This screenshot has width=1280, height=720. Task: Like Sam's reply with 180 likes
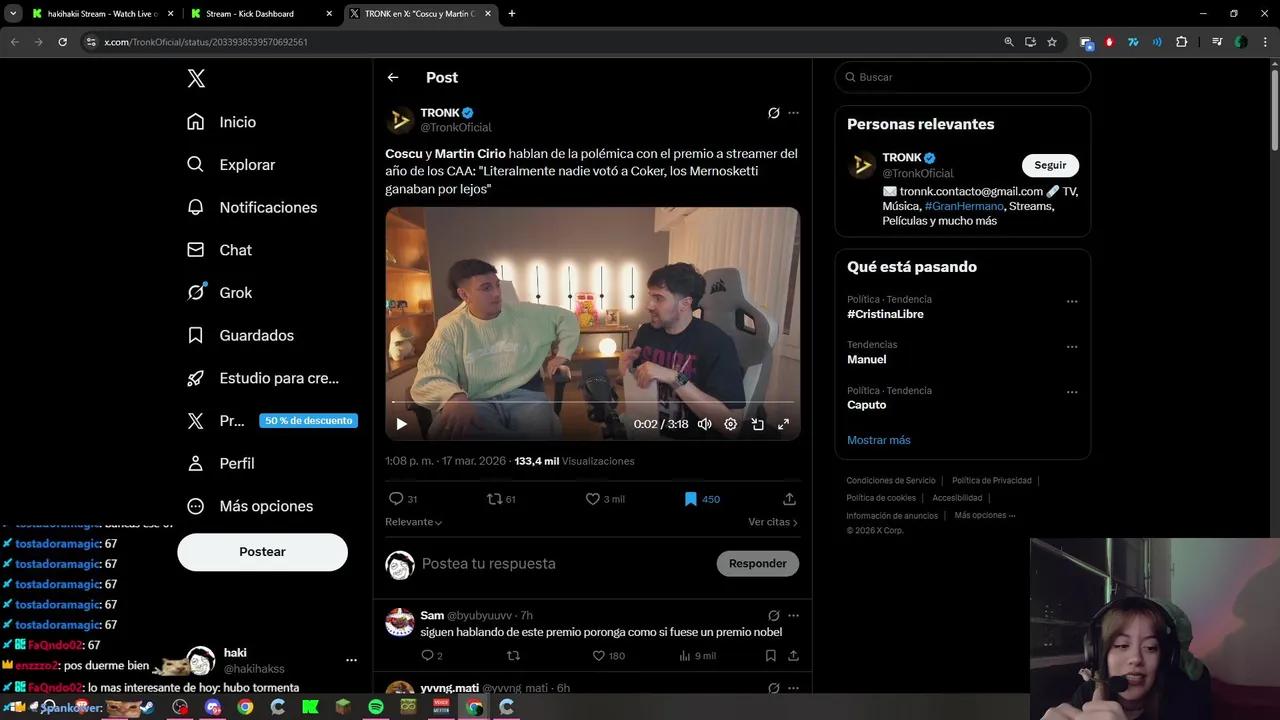[x=608, y=656]
